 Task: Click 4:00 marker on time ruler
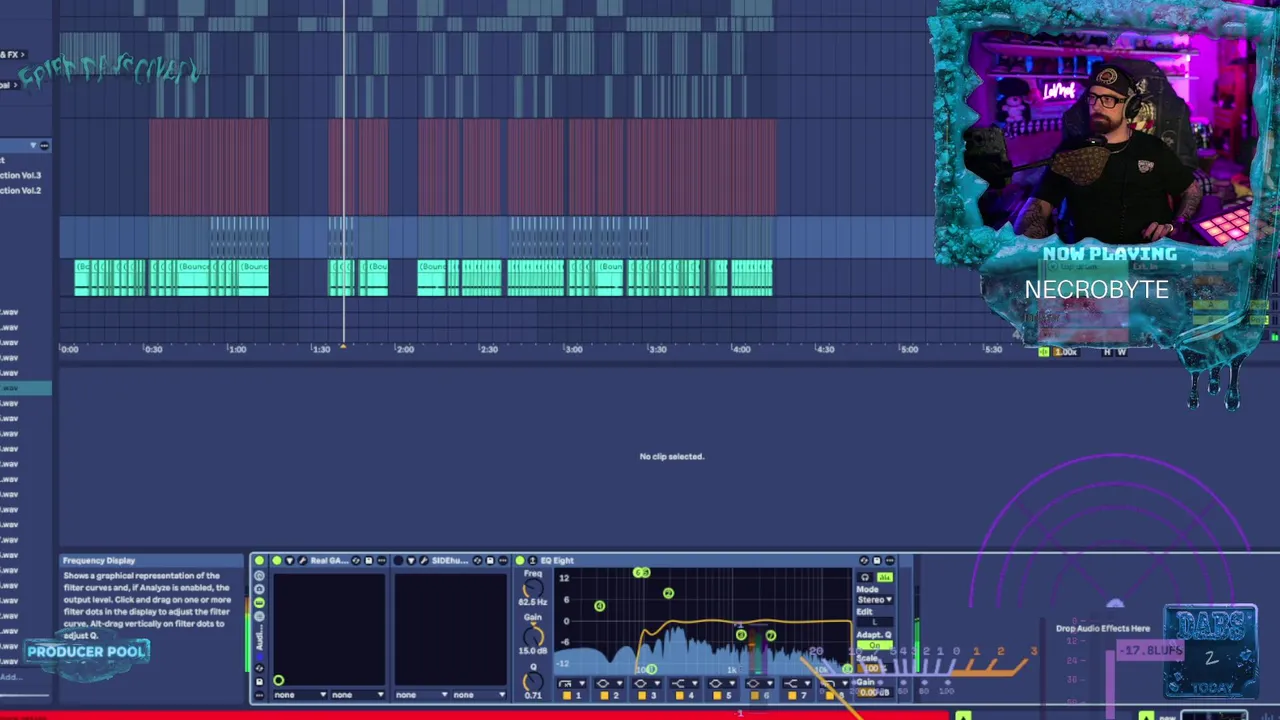point(740,349)
